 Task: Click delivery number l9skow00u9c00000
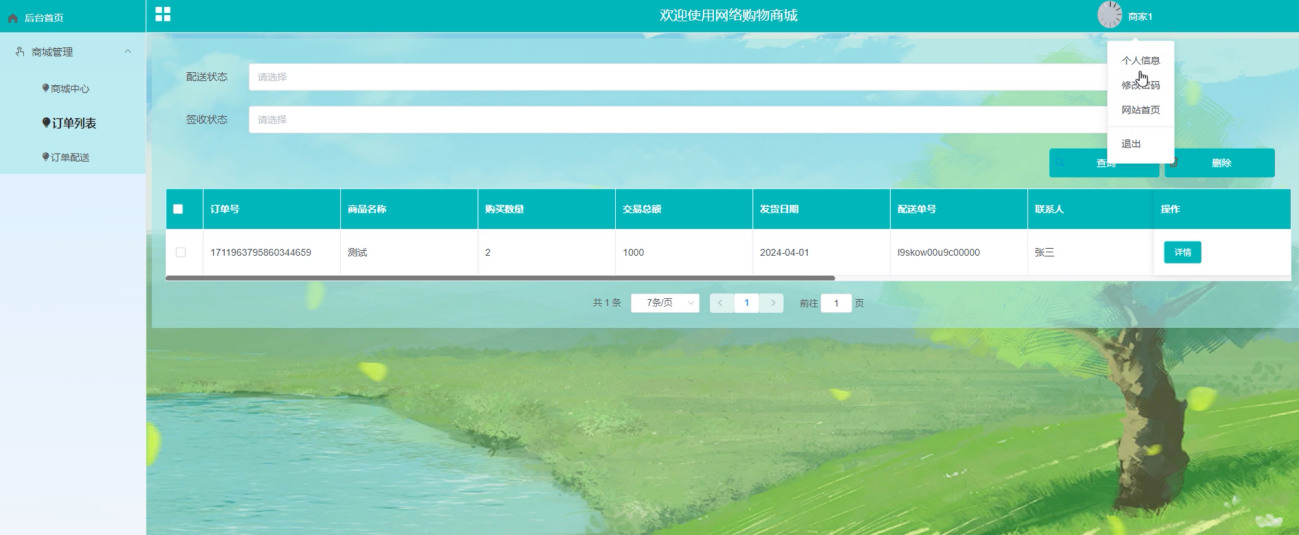point(939,253)
